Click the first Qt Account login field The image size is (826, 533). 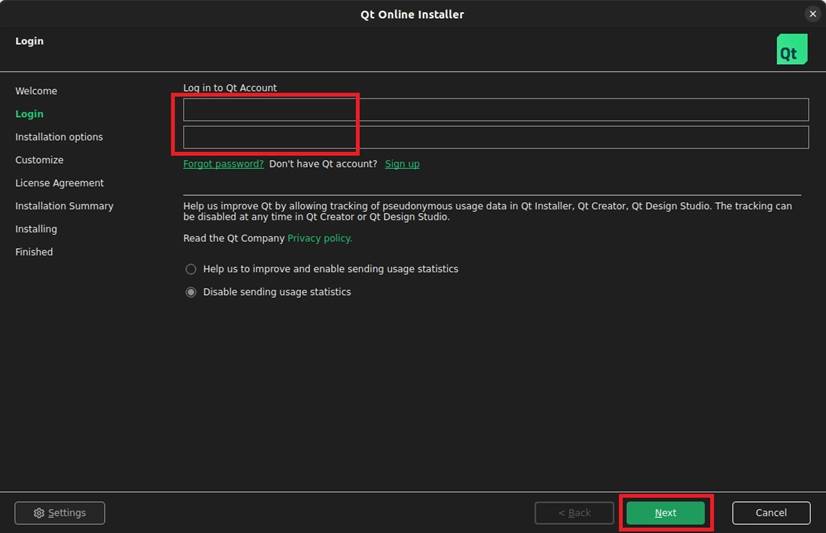495,110
